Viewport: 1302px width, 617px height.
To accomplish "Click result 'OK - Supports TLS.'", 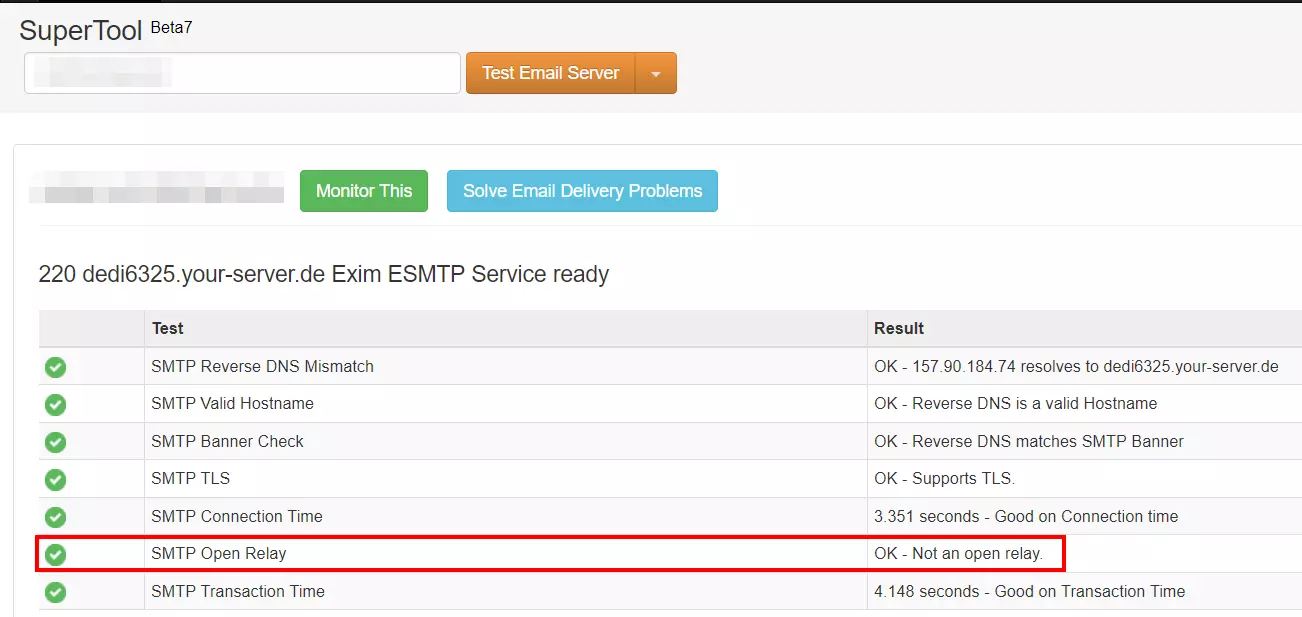I will pos(944,479).
